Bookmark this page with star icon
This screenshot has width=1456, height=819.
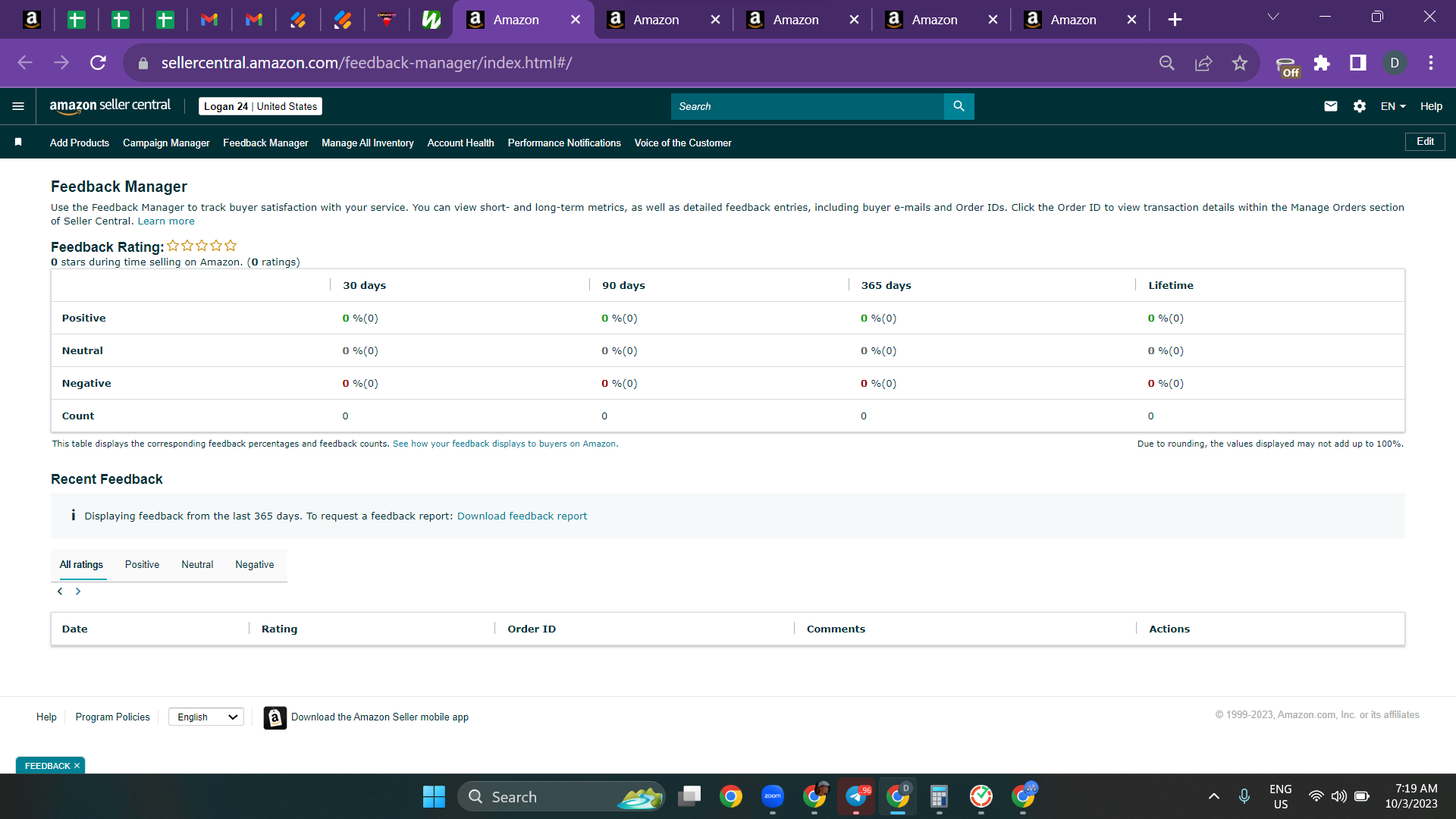coord(1240,63)
